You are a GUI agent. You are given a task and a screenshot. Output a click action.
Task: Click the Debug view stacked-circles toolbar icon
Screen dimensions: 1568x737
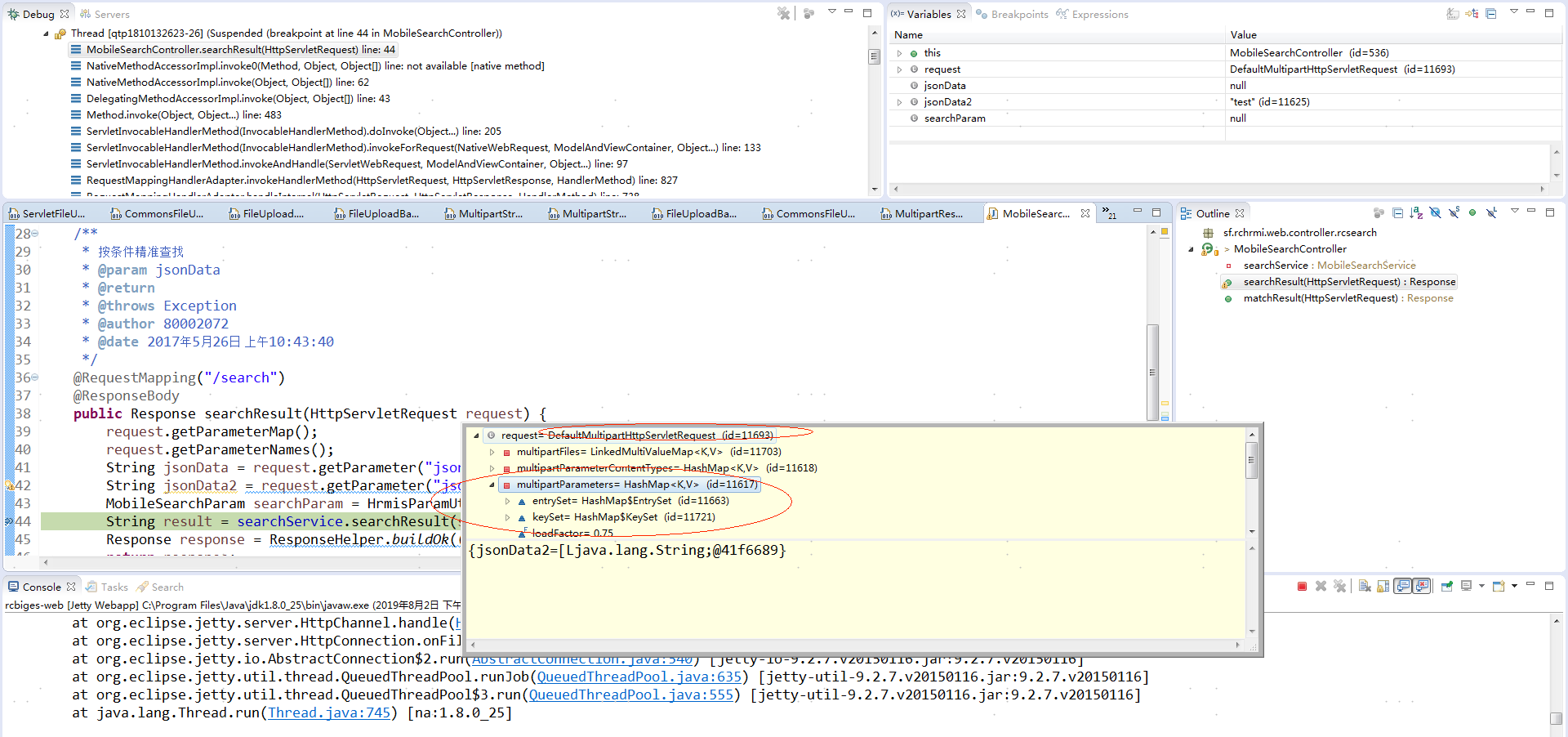click(808, 14)
